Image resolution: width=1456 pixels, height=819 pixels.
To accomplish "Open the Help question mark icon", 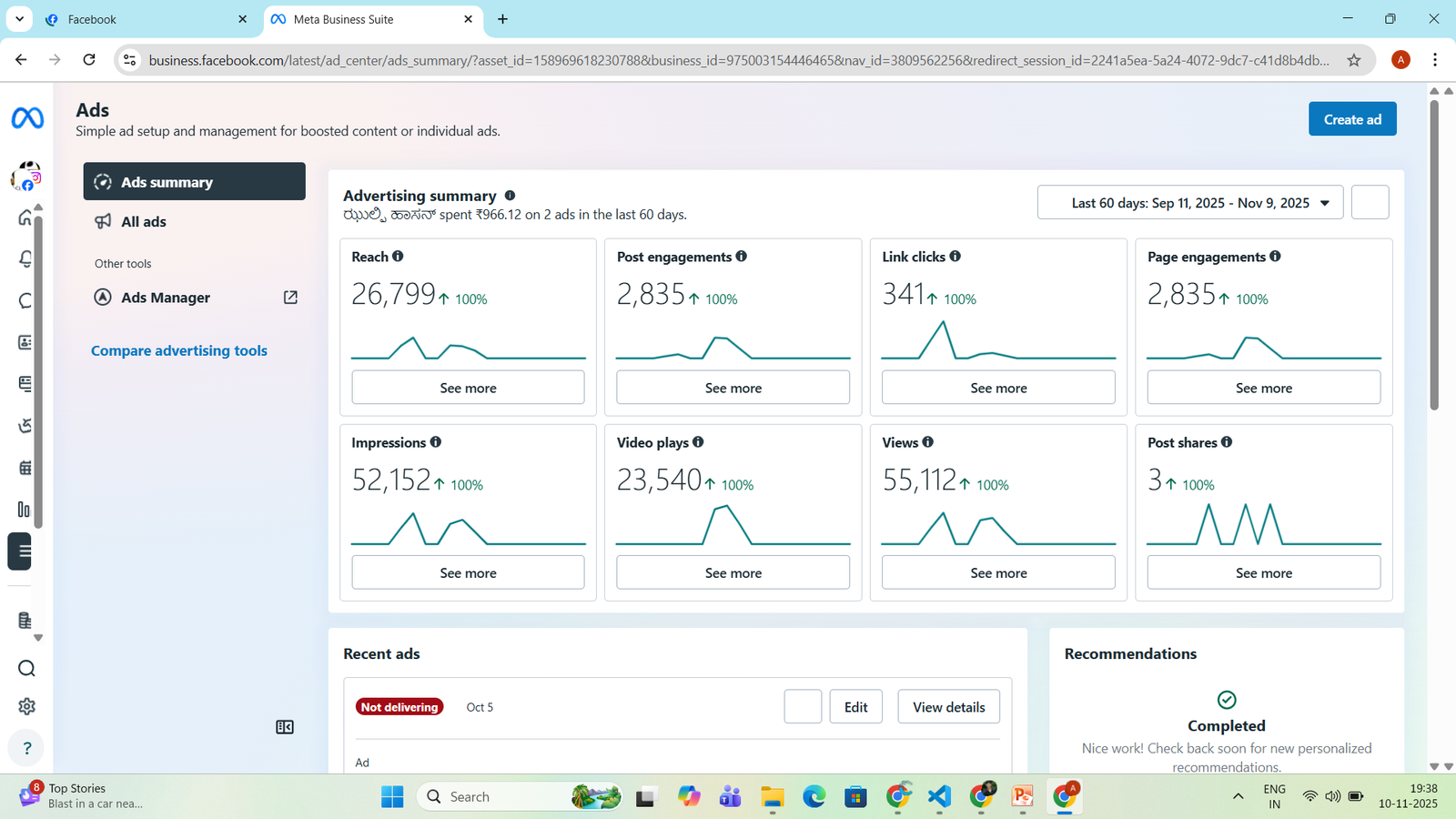I will 26,748.
